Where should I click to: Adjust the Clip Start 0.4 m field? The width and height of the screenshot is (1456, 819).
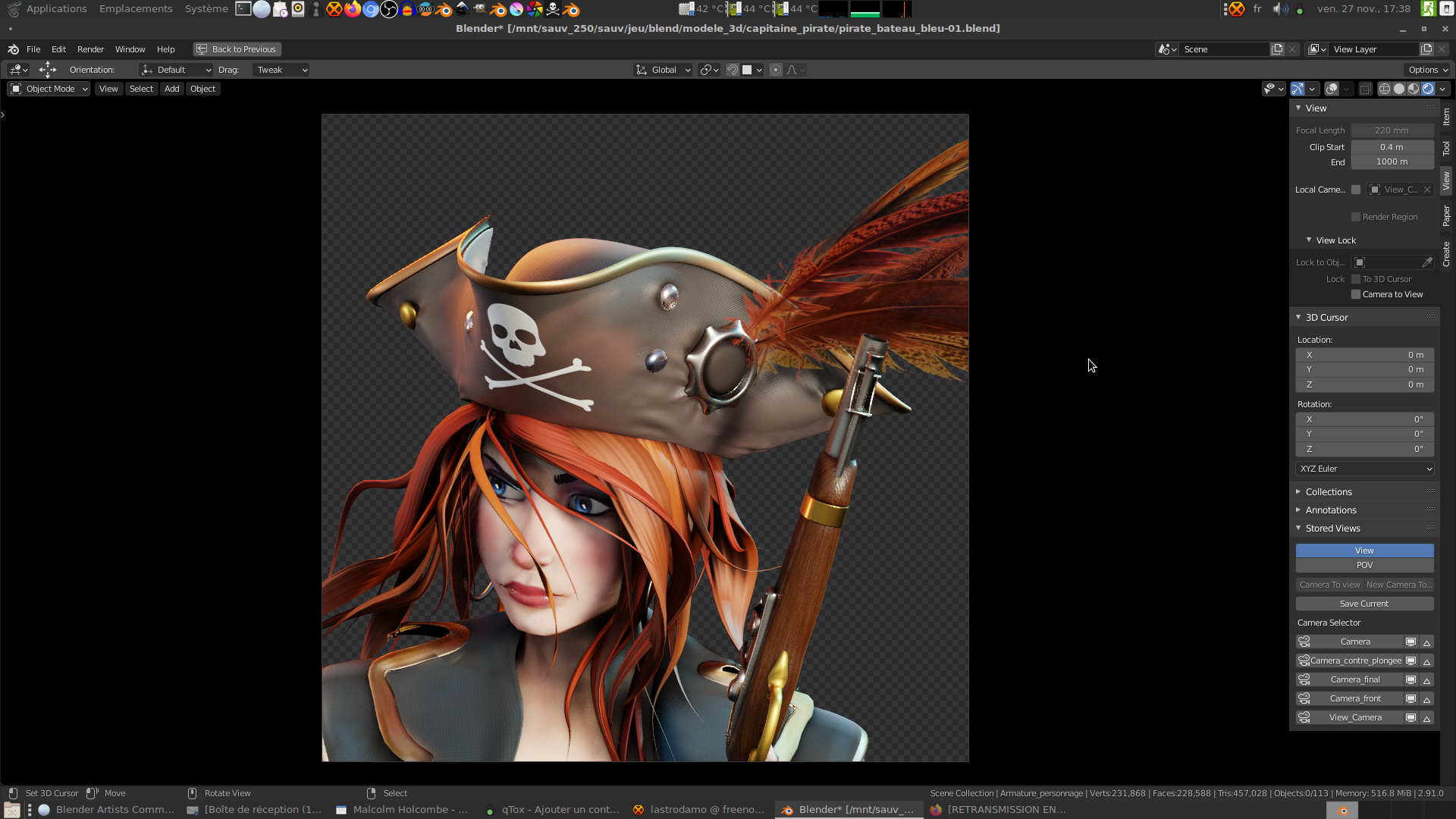(1392, 147)
